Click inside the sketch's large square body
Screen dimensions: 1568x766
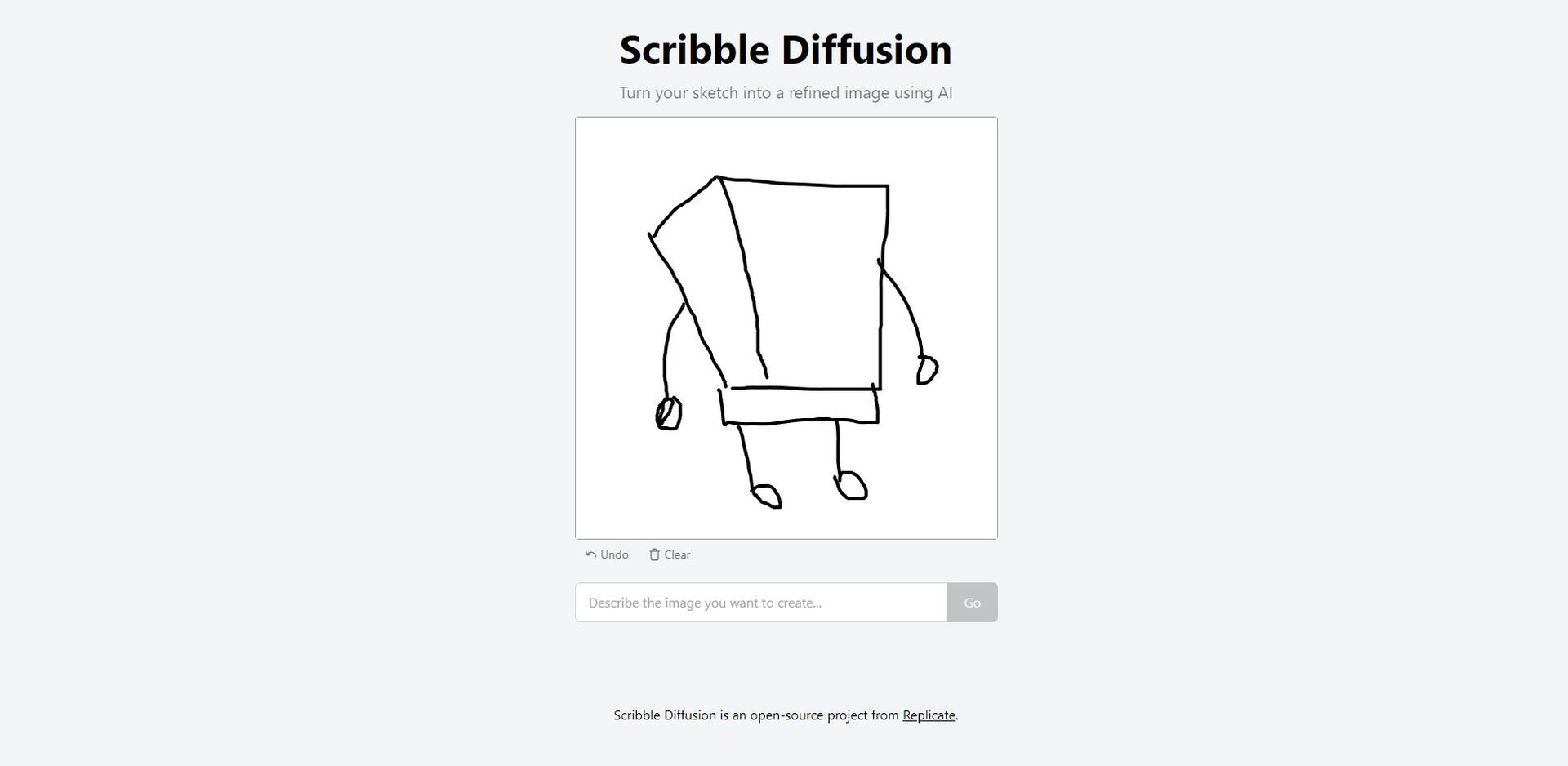817,286
